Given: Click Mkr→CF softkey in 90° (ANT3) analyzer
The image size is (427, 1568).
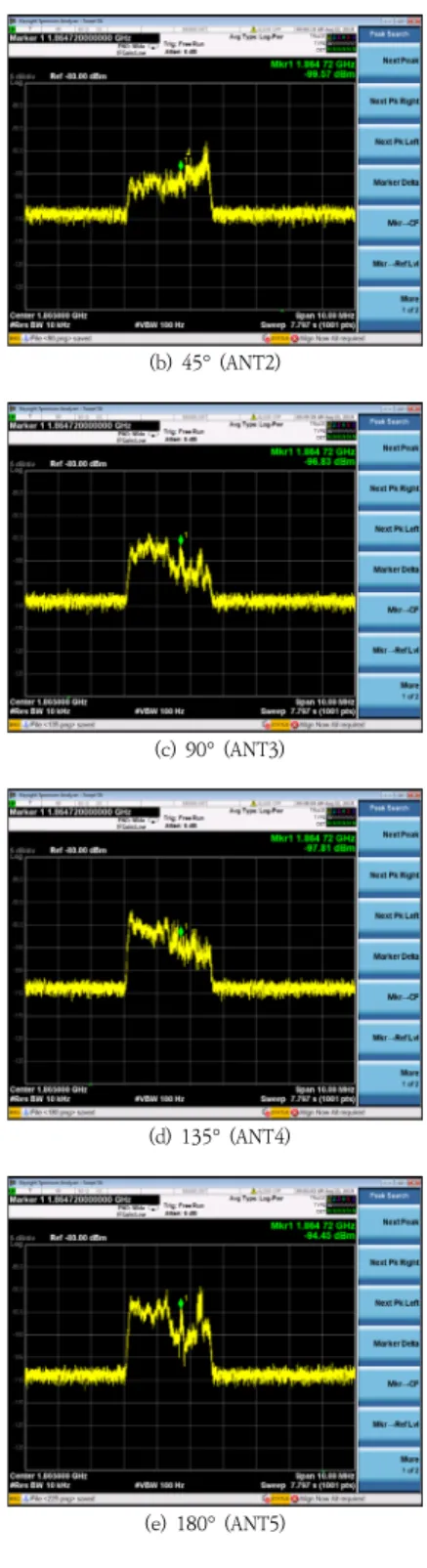Looking at the screenshot, I should 390,611.
